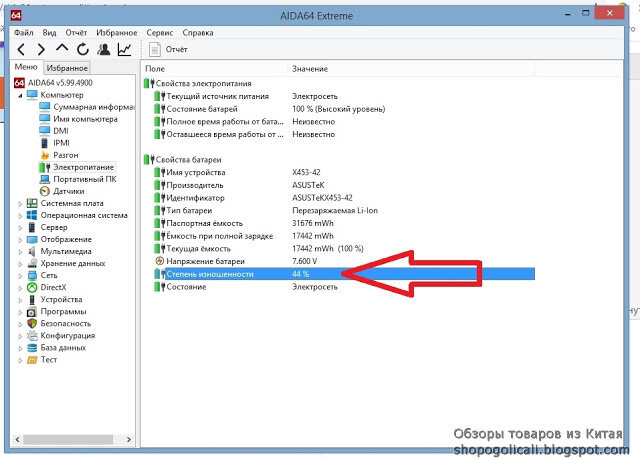Click the Безопасность shield icon
640x458 pixels.
coord(32,323)
